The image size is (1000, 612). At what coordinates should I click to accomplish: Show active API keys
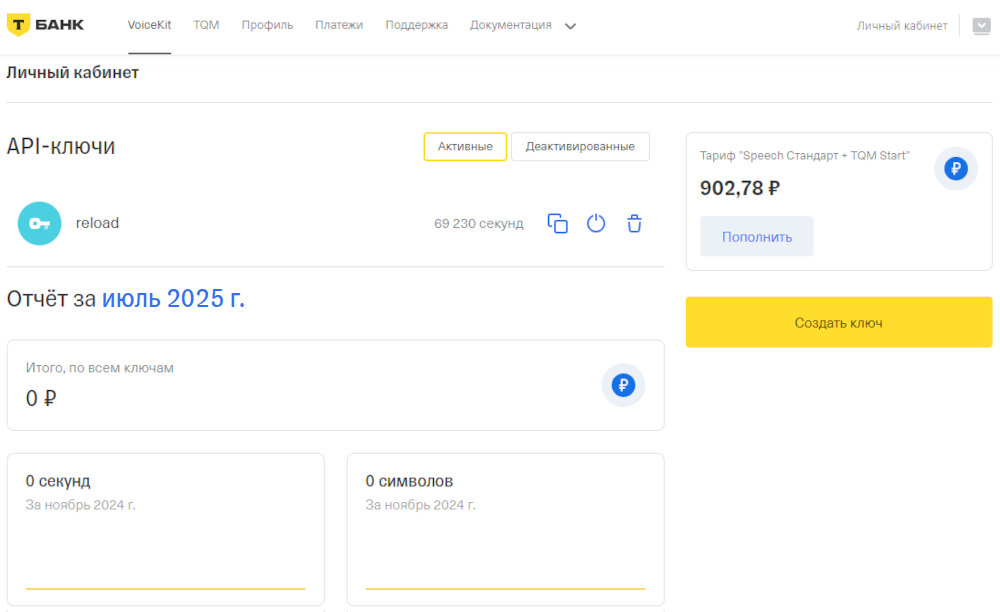(465, 147)
